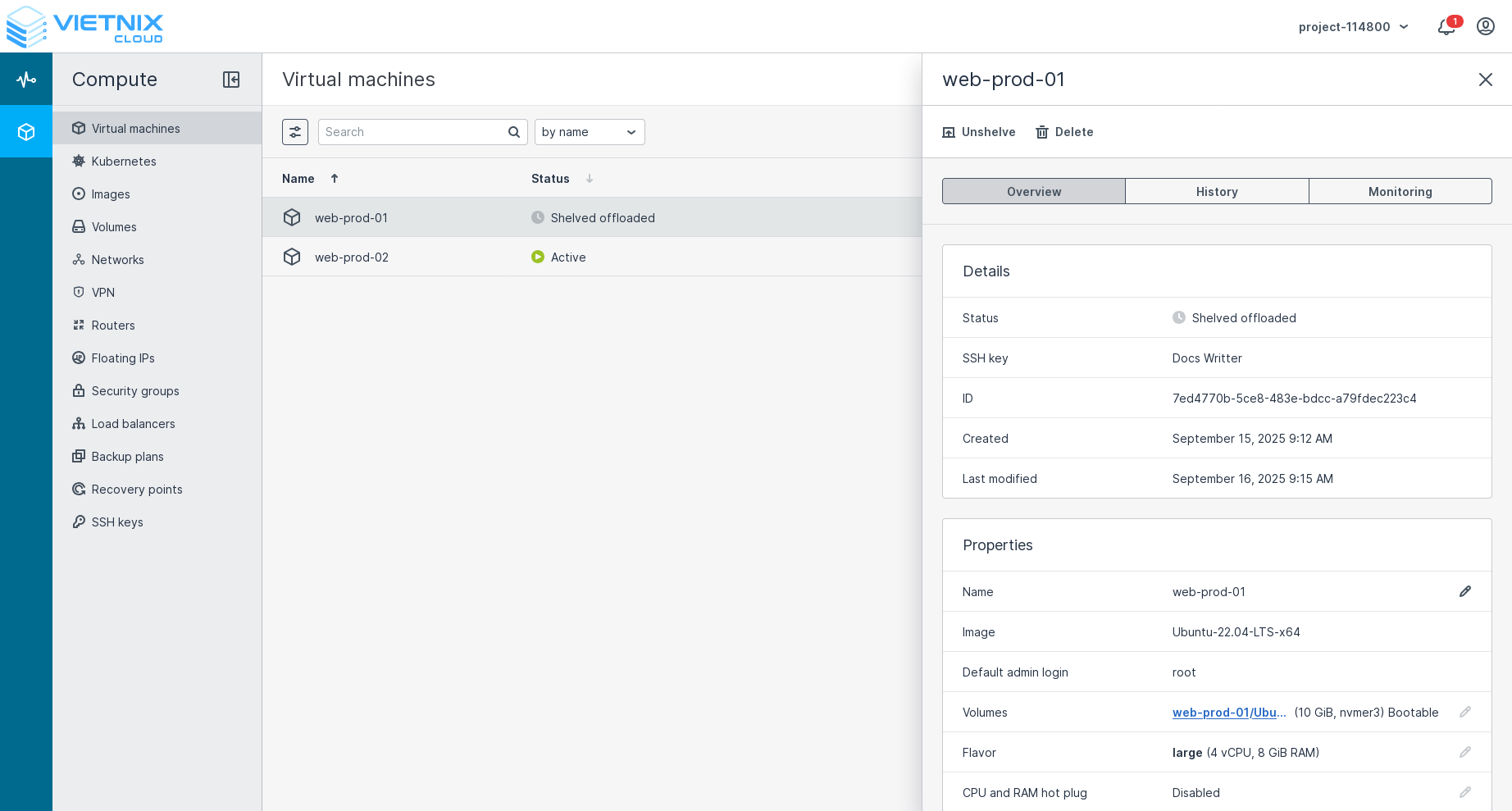Edit the VM name with the pencil icon

coord(1465,591)
